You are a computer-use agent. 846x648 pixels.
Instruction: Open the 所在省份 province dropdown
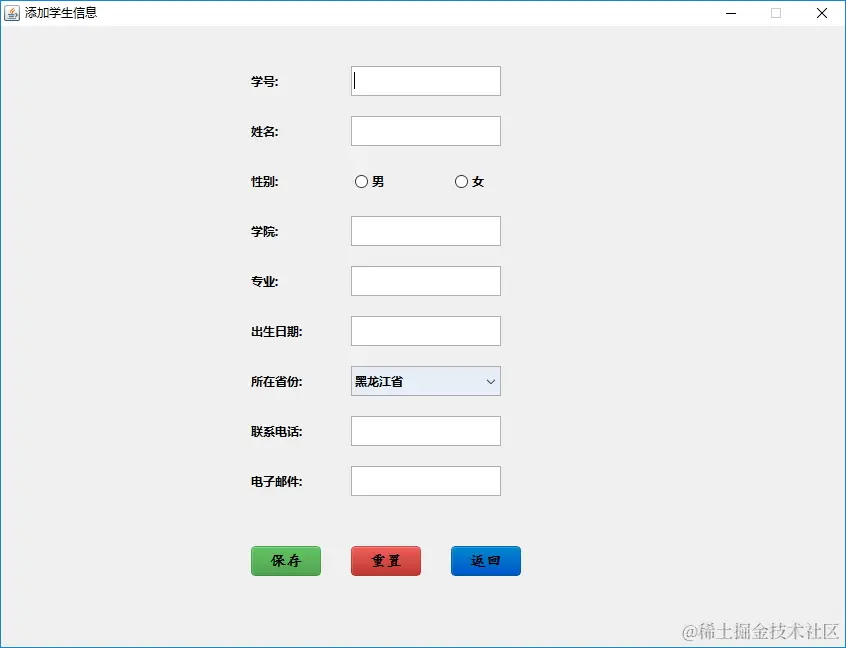click(425, 381)
